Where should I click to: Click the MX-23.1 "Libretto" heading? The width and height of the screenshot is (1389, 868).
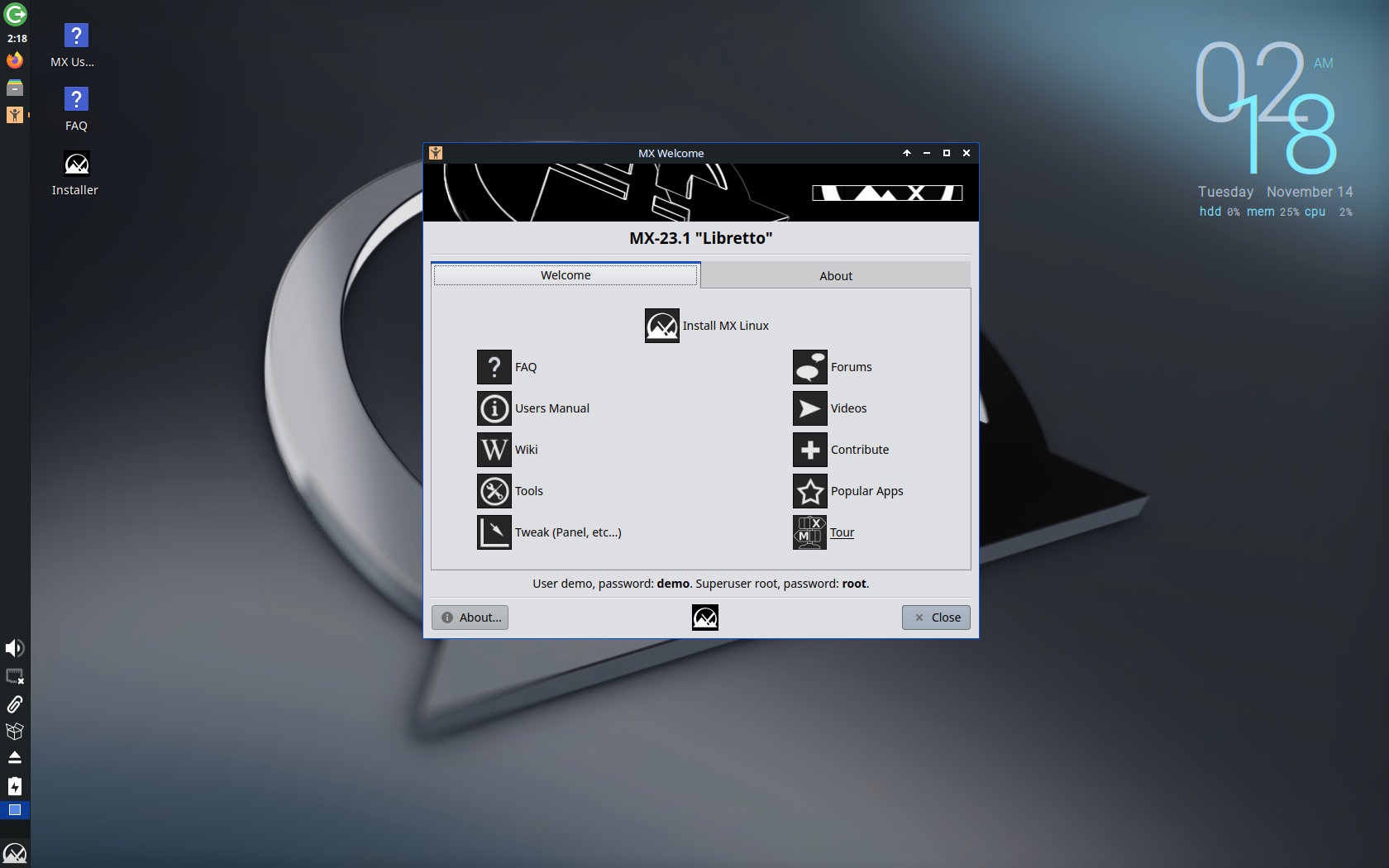pyautogui.click(x=701, y=238)
